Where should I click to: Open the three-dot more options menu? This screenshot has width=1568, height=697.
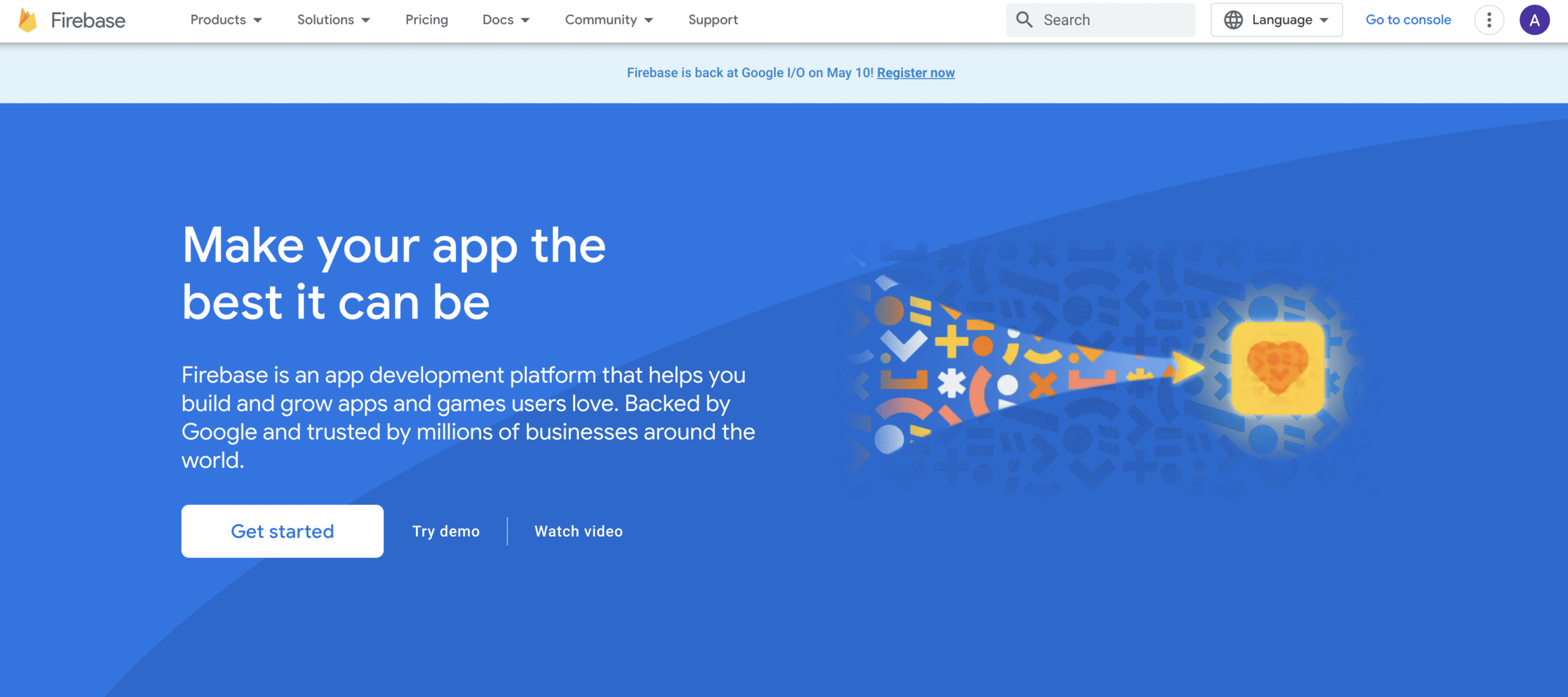point(1489,20)
